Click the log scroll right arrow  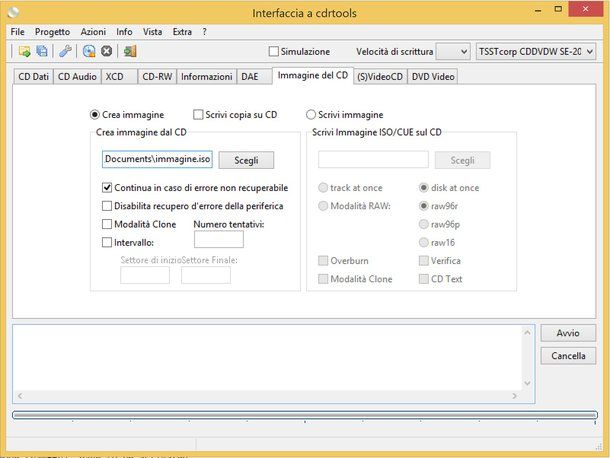pos(515,396)
